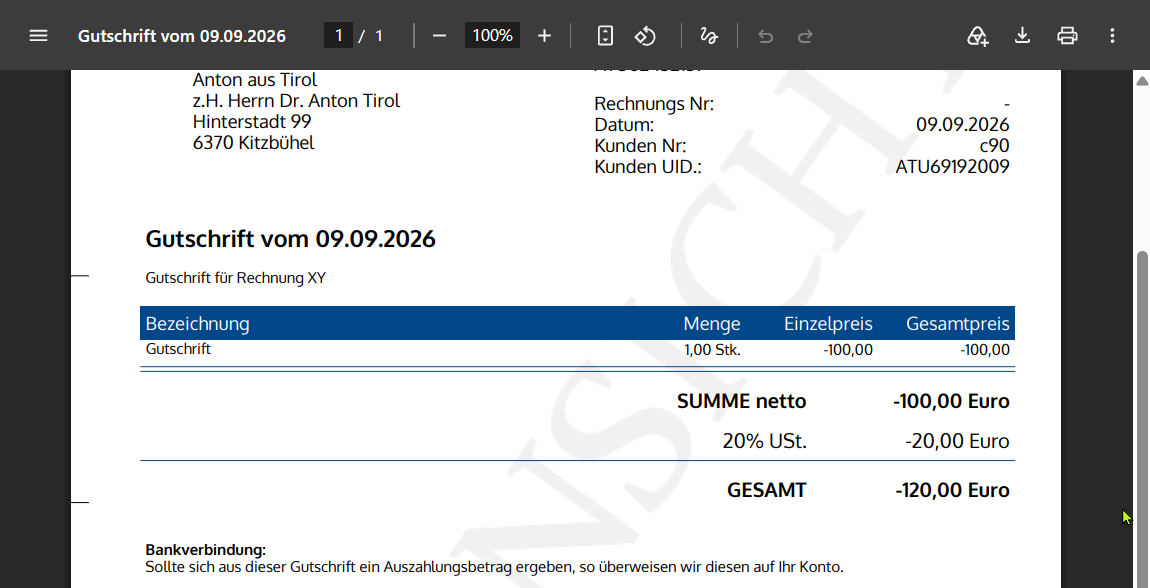Click the redo arrow
Image resolution: width=1150 pixels, height=588 pixels.
click(x=805, y=35)
